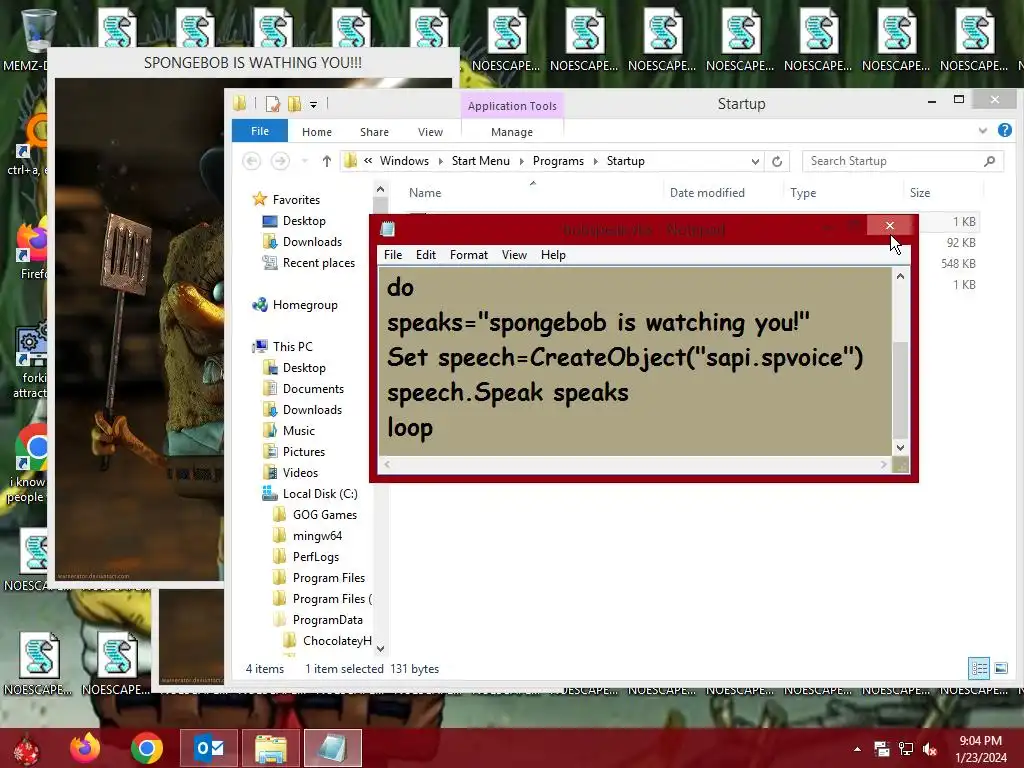Open Chrome from the taskbar
The width and height of the screenshot is (1024, 768).
[x=147, y=748]
